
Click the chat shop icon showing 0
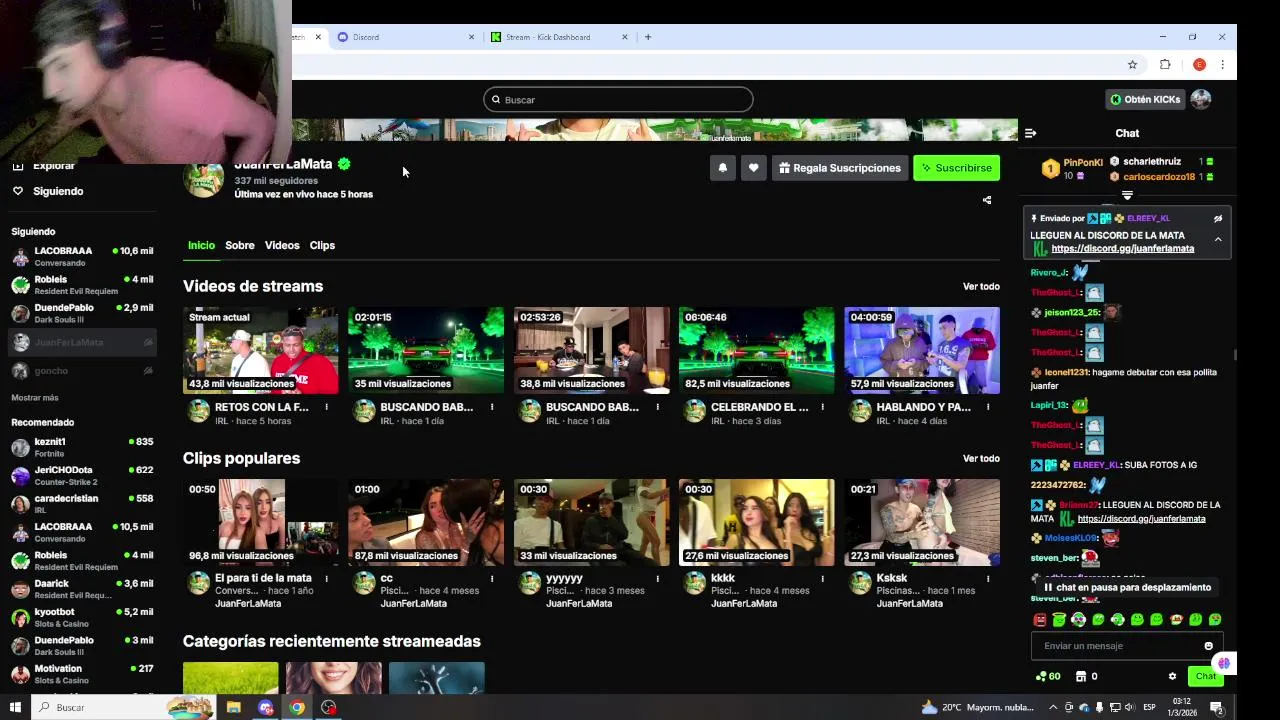1086,676
